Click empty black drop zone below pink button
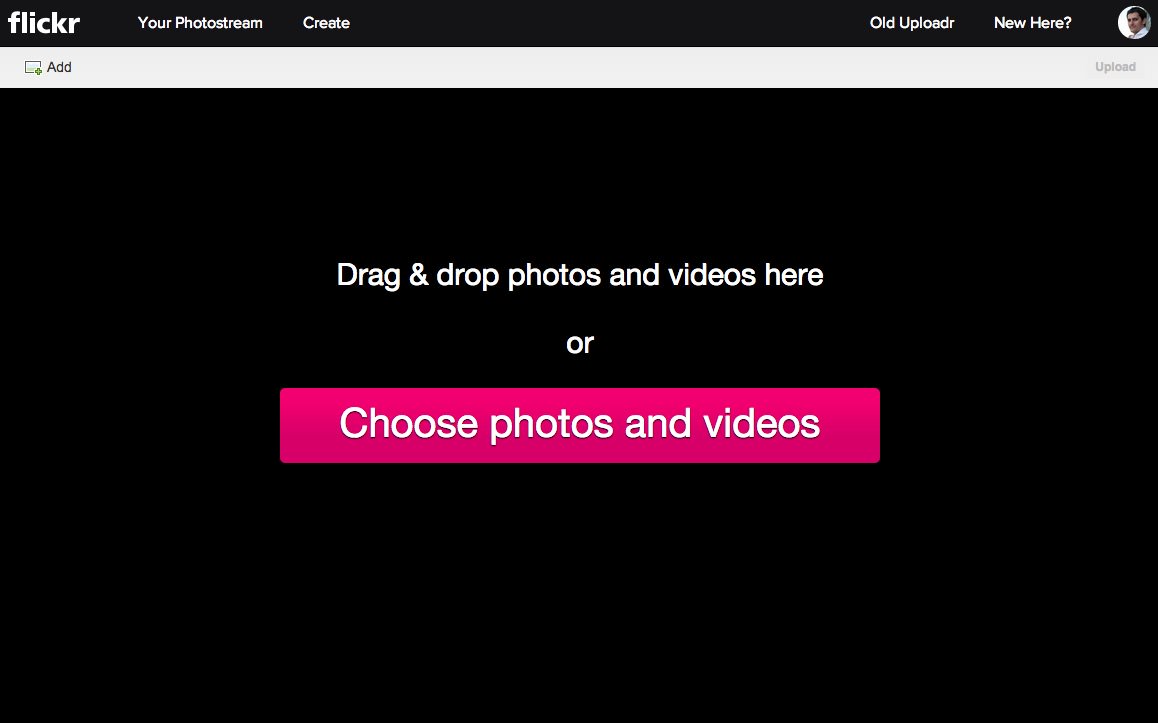Image resolution: width=1158 pixels, height=723 pixels. click(580, 591)
